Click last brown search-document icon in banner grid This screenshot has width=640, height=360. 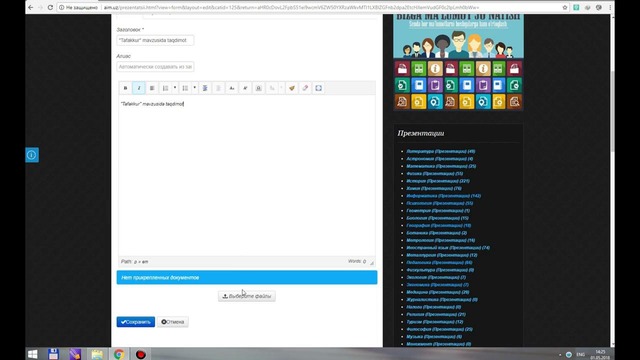point(514,102)
